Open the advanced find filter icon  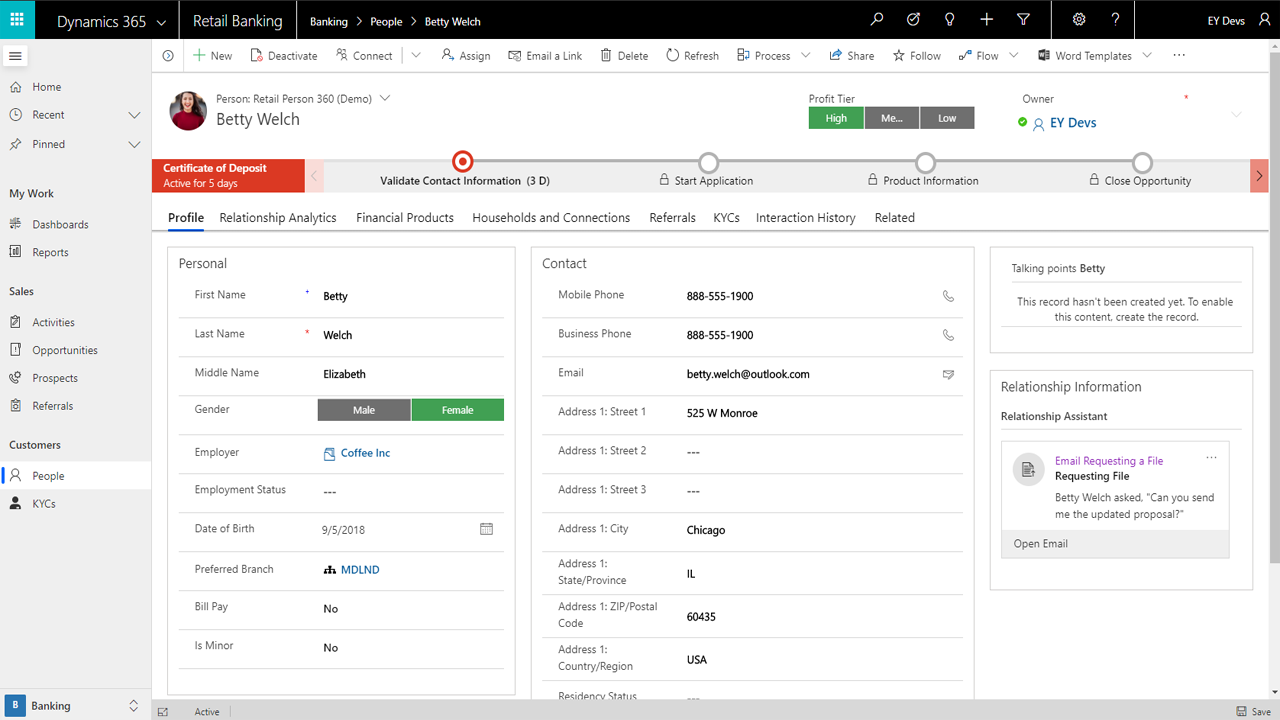1023,20
